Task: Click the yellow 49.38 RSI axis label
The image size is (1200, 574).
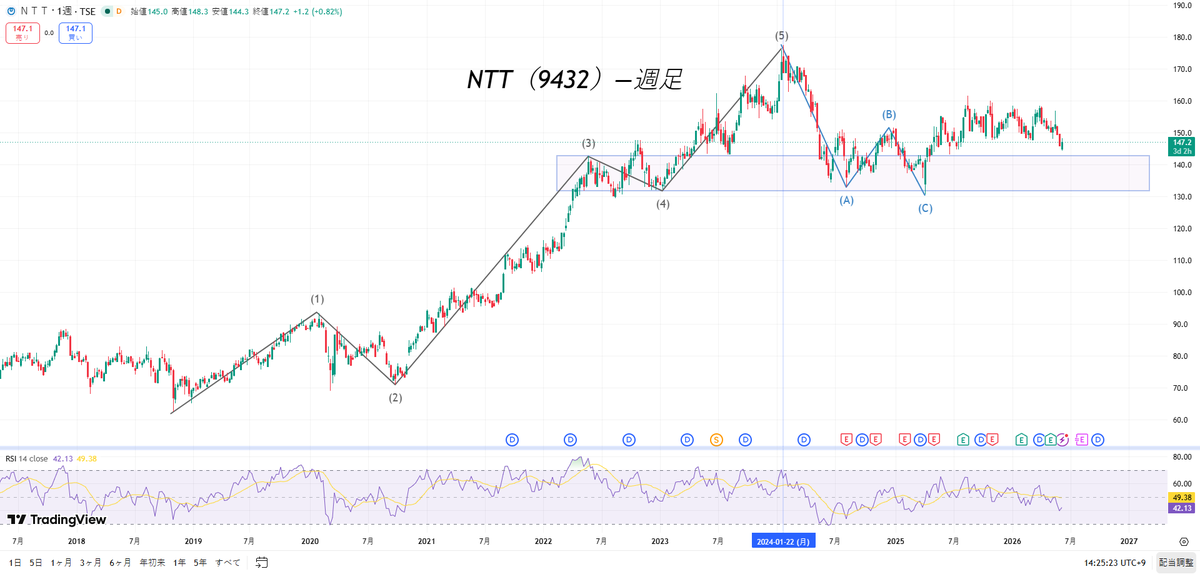Action: 1183,497
